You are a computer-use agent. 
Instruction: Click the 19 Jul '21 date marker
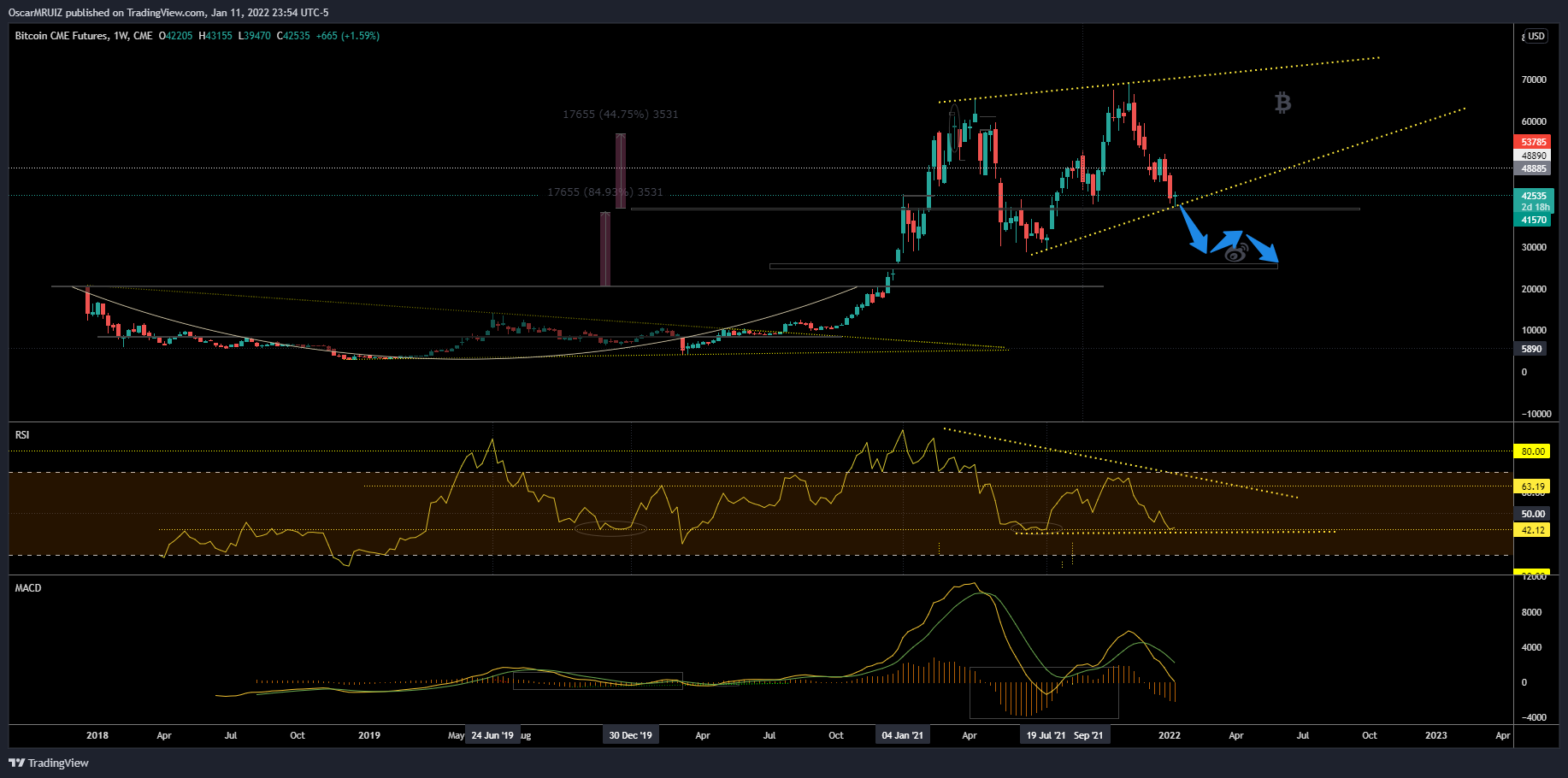(1046, 735)
